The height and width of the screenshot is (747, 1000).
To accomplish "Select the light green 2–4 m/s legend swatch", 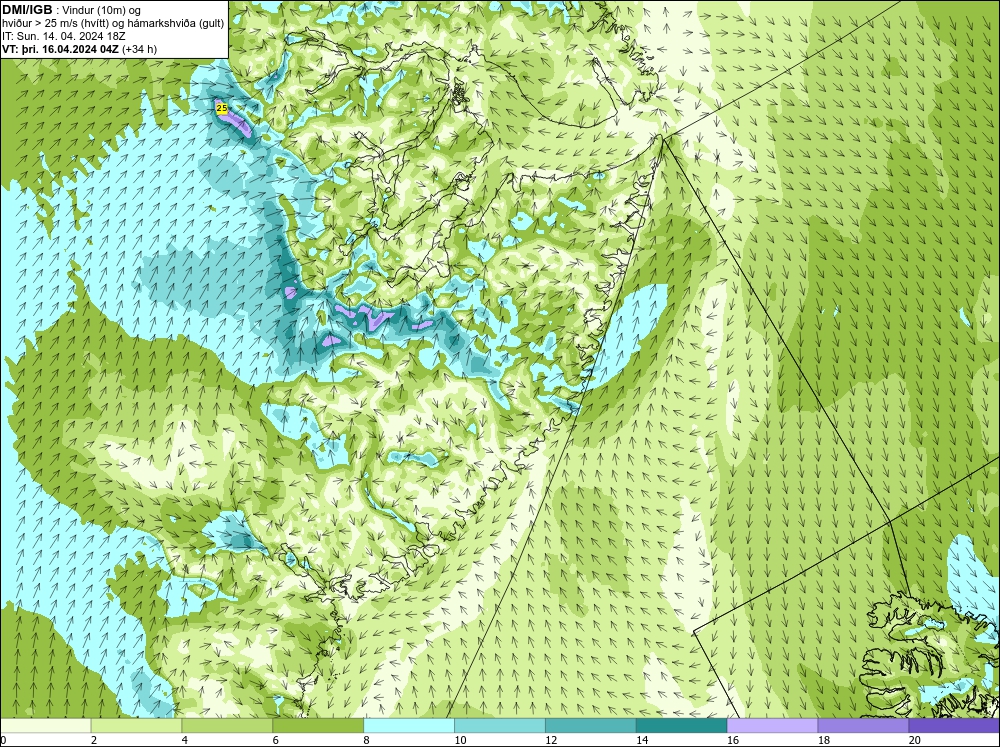I will pyautogui.click(x=136, y=726).
